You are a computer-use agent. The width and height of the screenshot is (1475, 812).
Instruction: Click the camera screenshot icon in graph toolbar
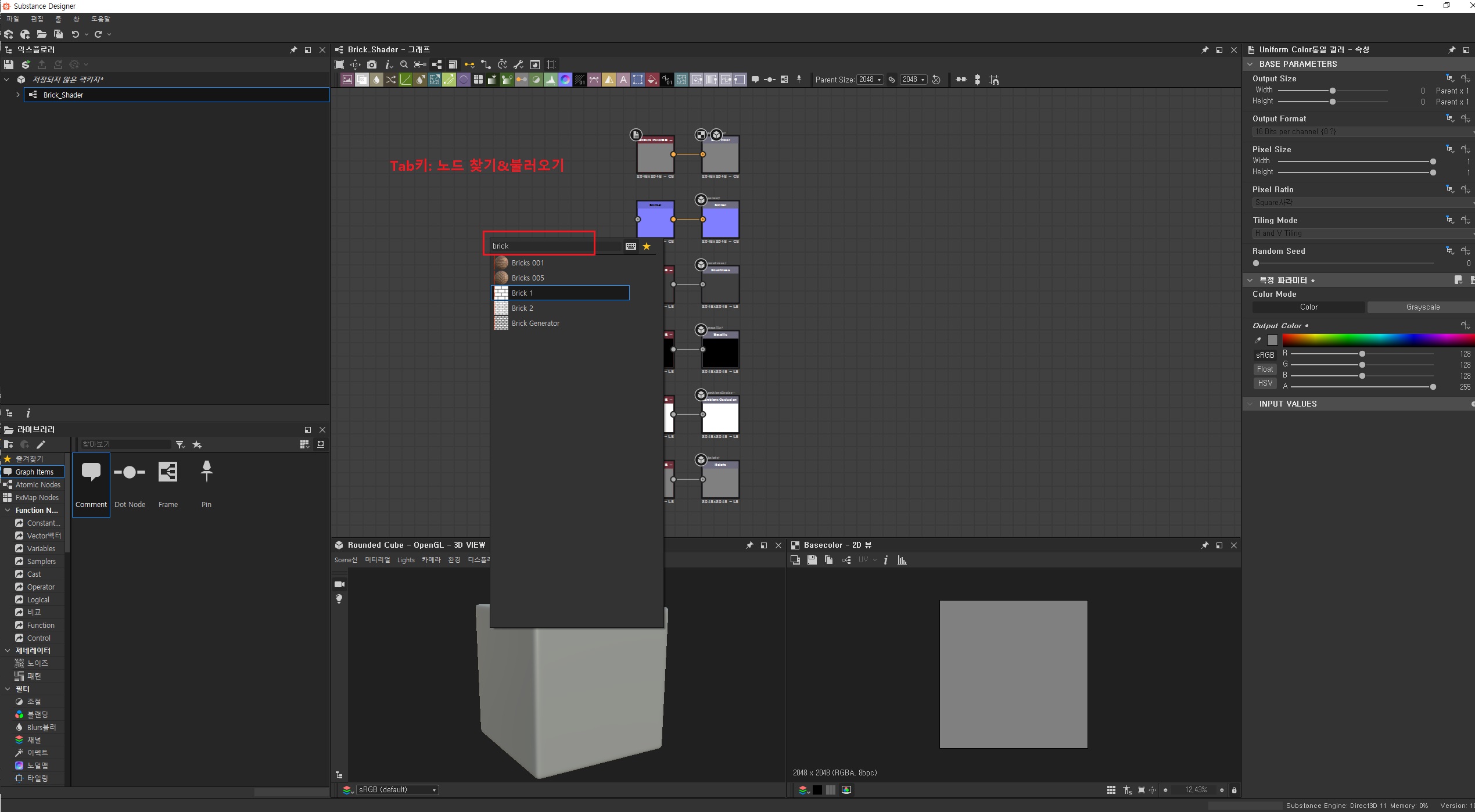[x=372, y=64]
